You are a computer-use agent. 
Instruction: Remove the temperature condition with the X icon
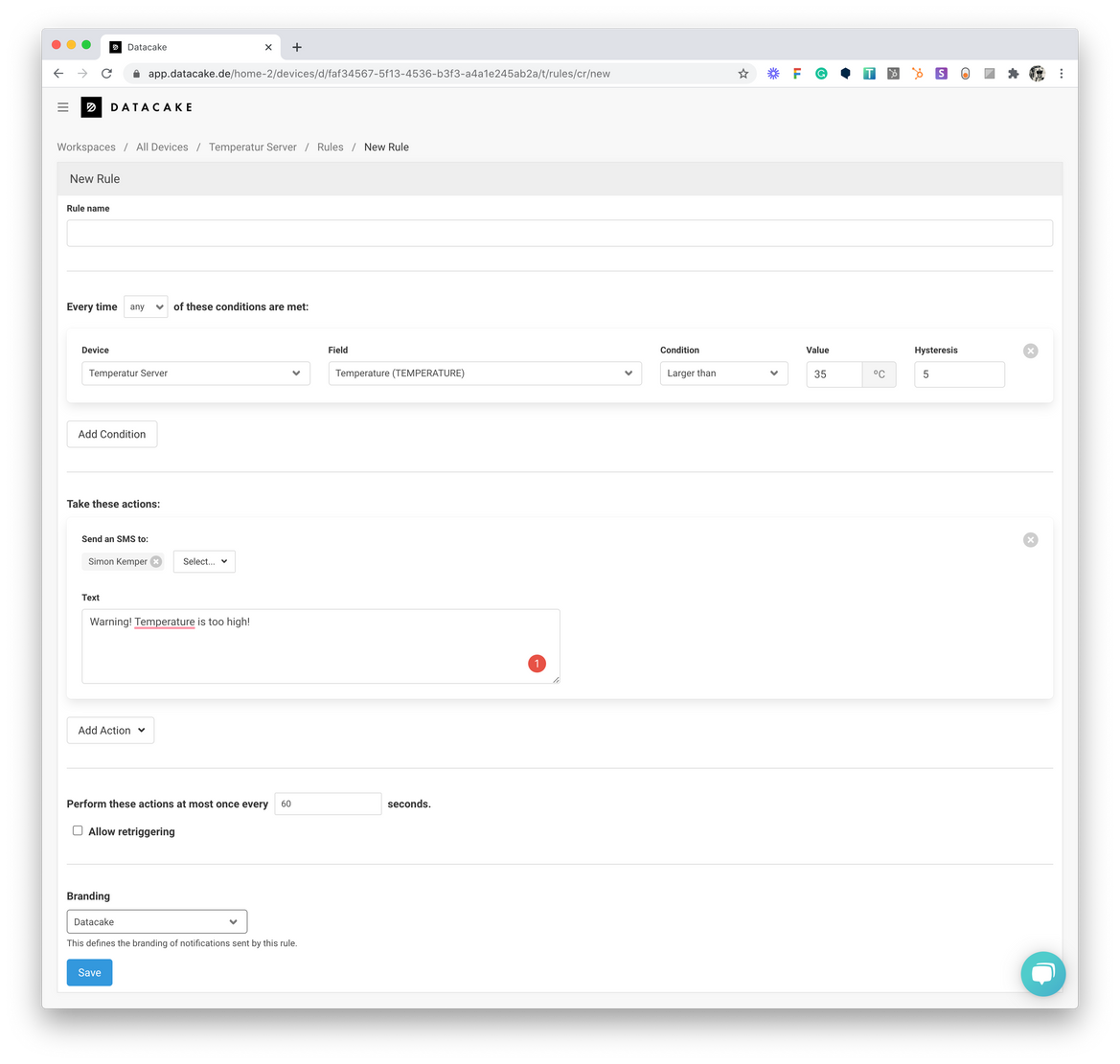pos(1030,351)
